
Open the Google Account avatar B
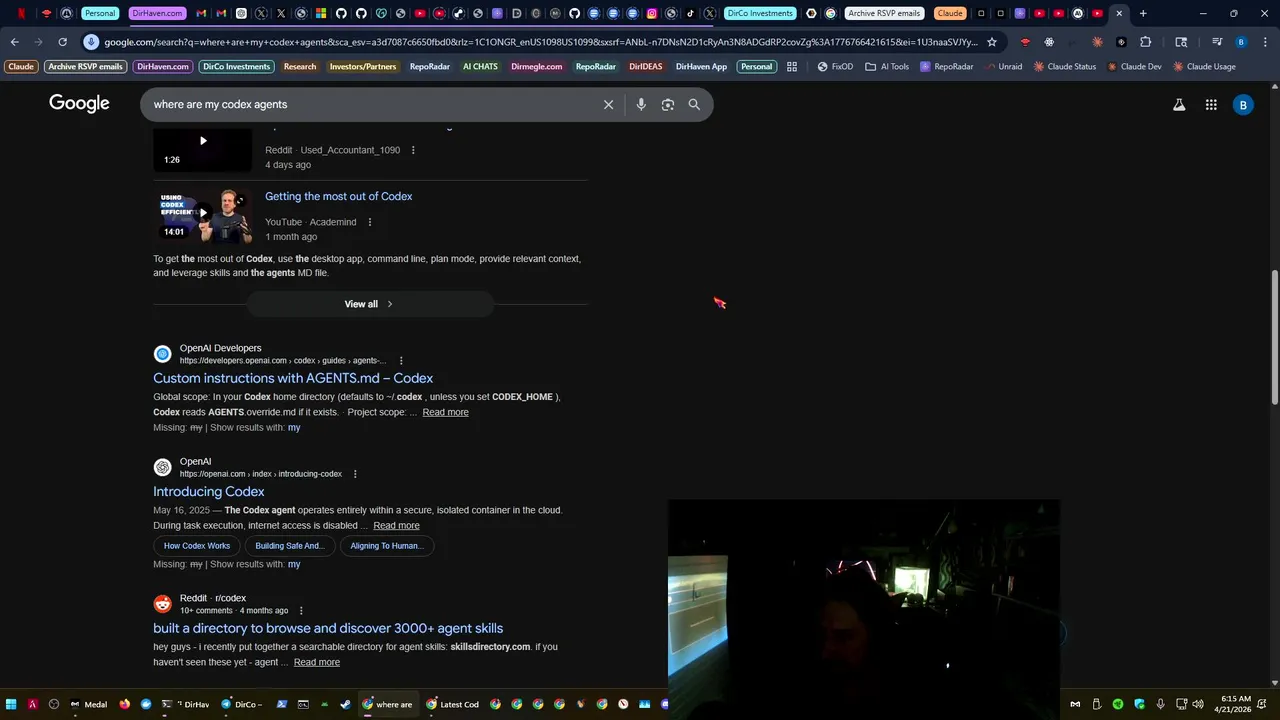pyautogui.click(x=1243, y=104)
